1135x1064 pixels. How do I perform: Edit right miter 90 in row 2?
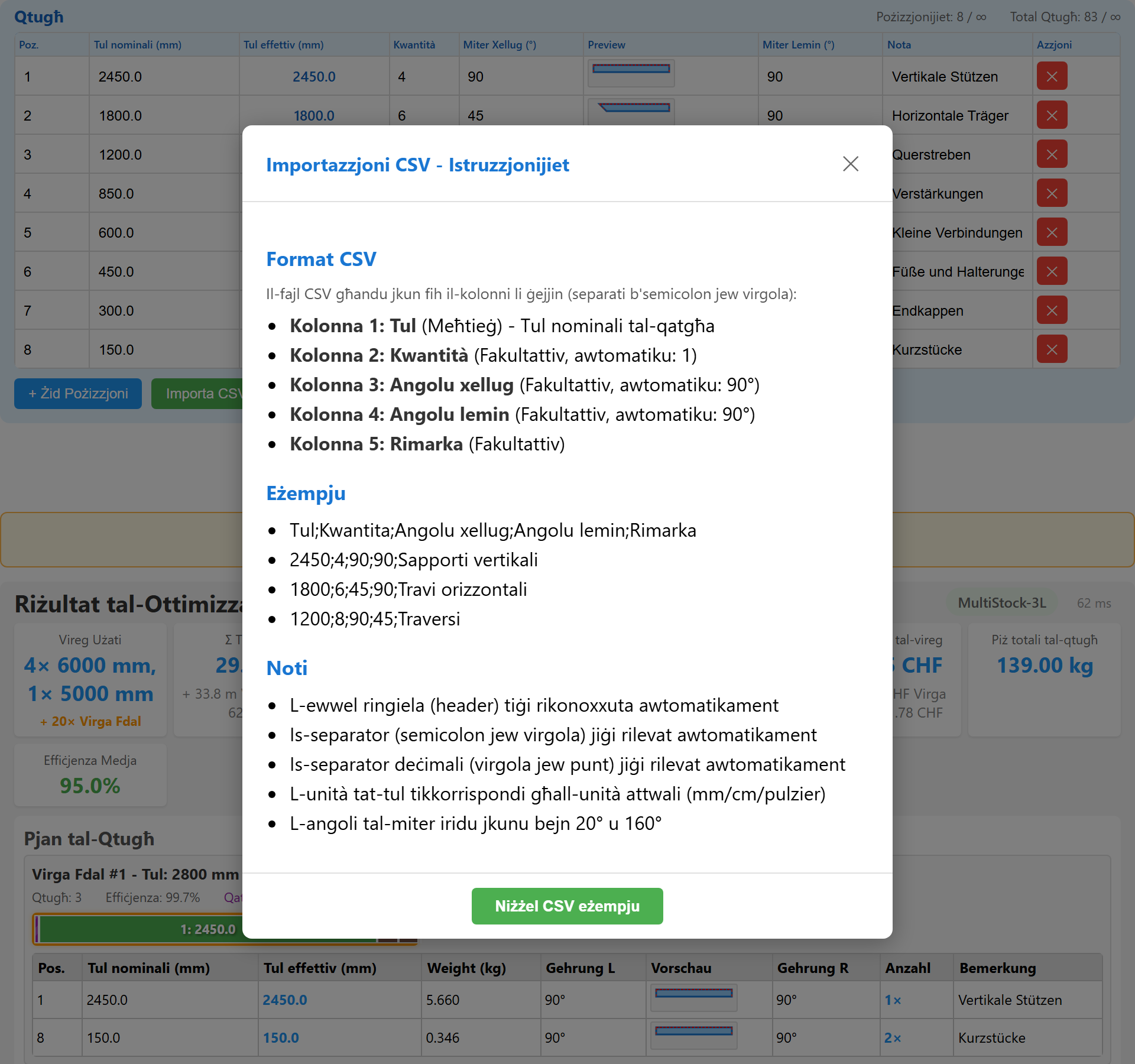(x=820, y=116)
